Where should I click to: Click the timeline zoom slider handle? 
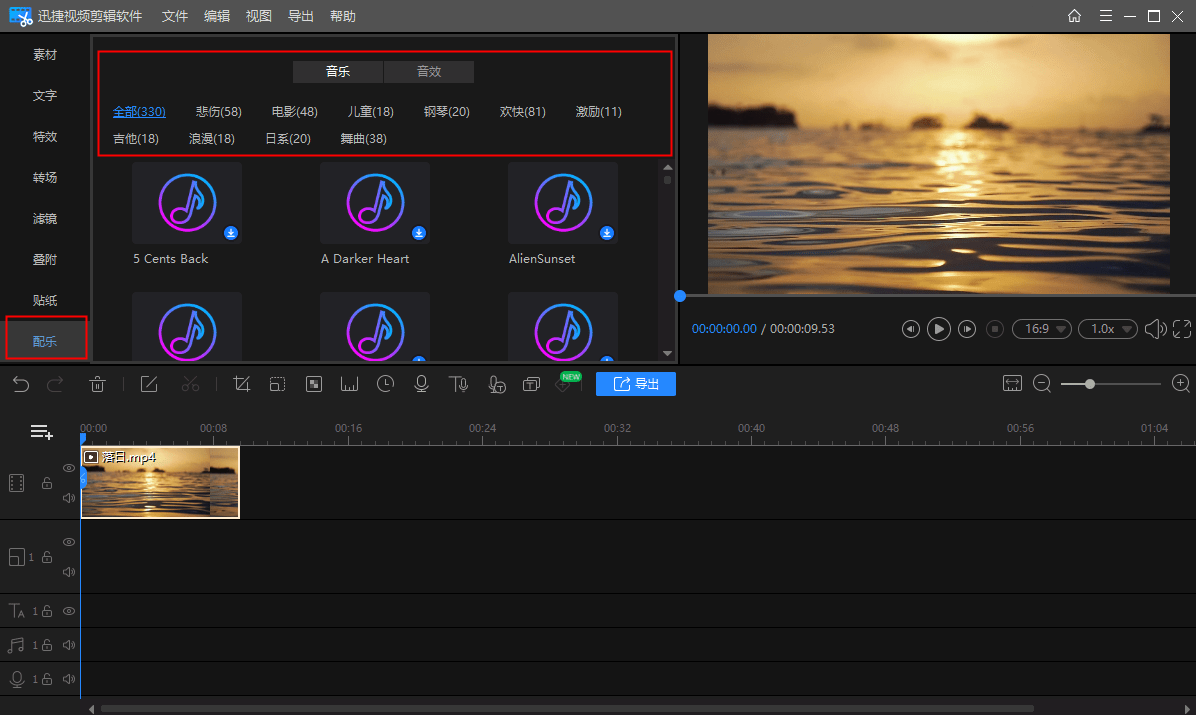pyautogui.click(x=1090, y=384)
